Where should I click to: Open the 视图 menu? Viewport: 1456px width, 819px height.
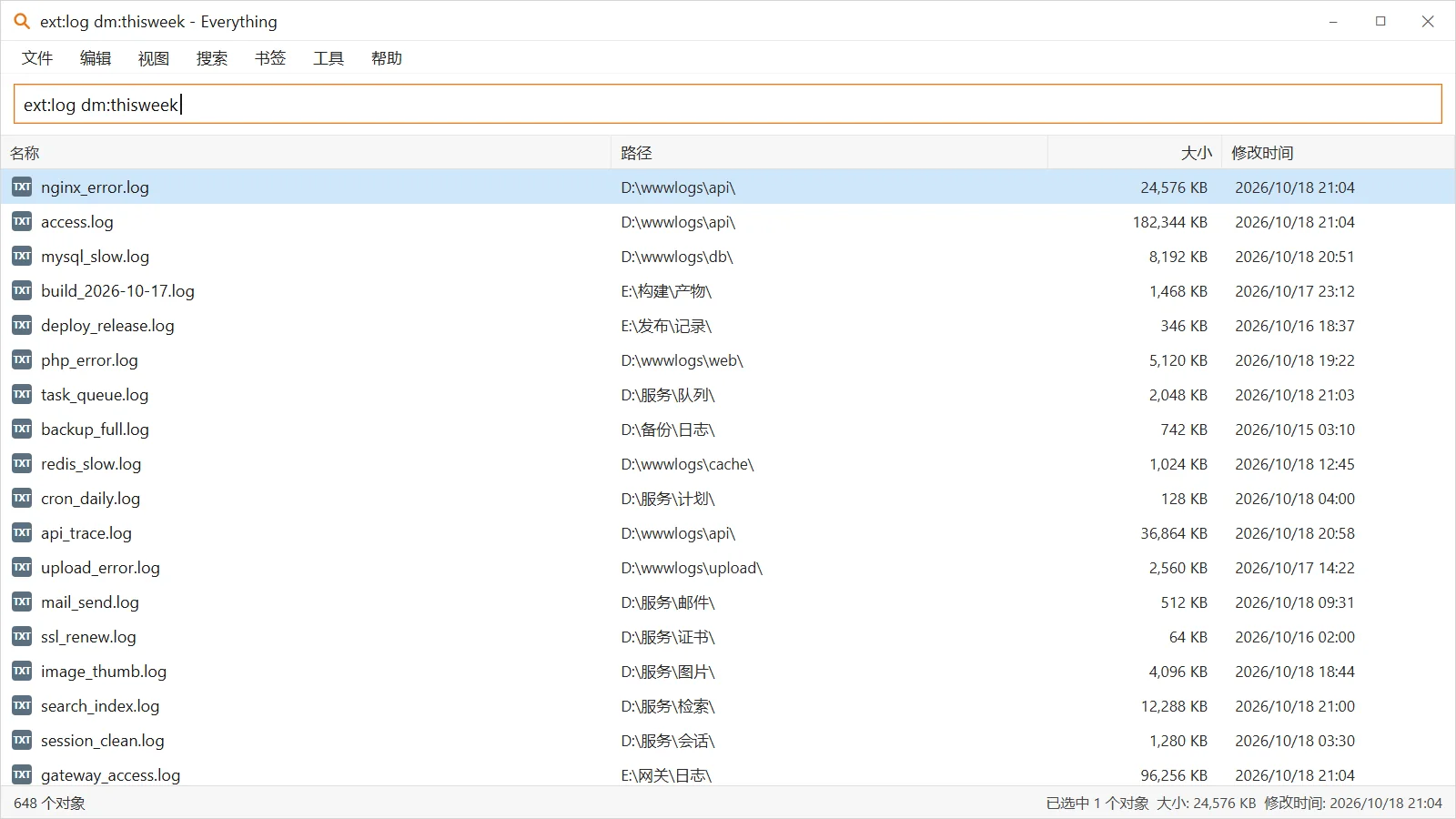(x=154, y=58)
